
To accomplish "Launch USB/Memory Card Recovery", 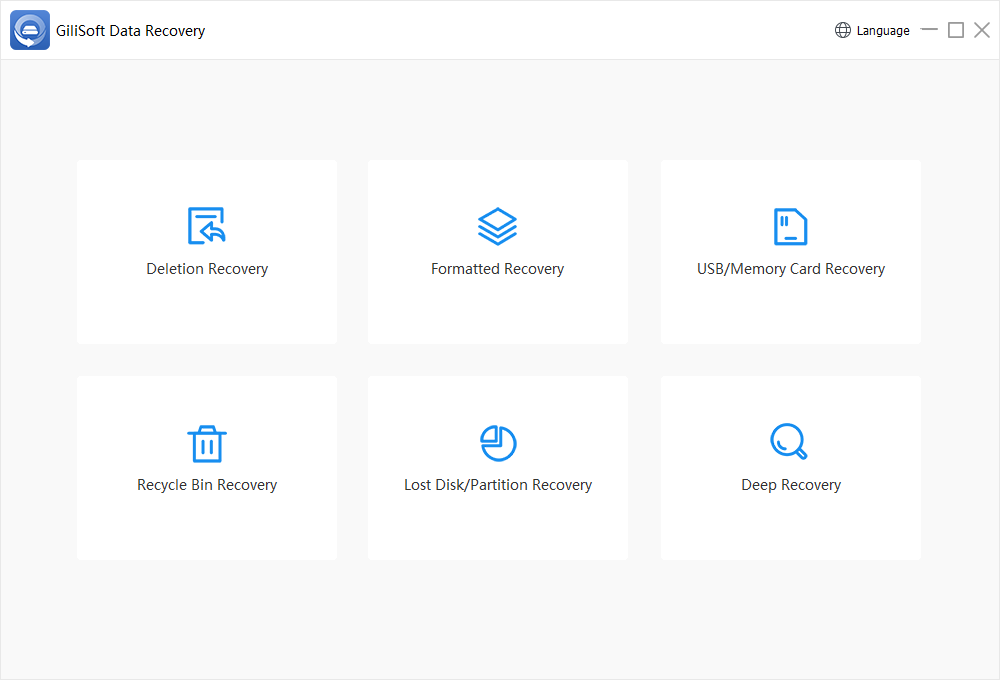I will pyautogui.click(x=790, y=251).
